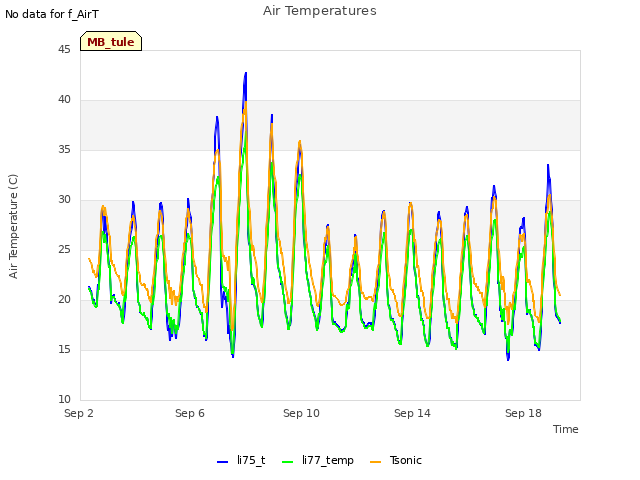Click the 'No data for f_AirT' message
Screen dimensions: 640x480
52,14
